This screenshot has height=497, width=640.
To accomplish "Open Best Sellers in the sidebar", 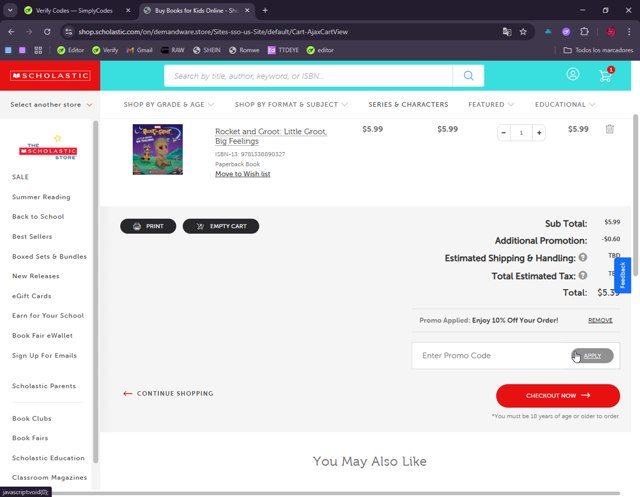I will [x=32, y=237].
